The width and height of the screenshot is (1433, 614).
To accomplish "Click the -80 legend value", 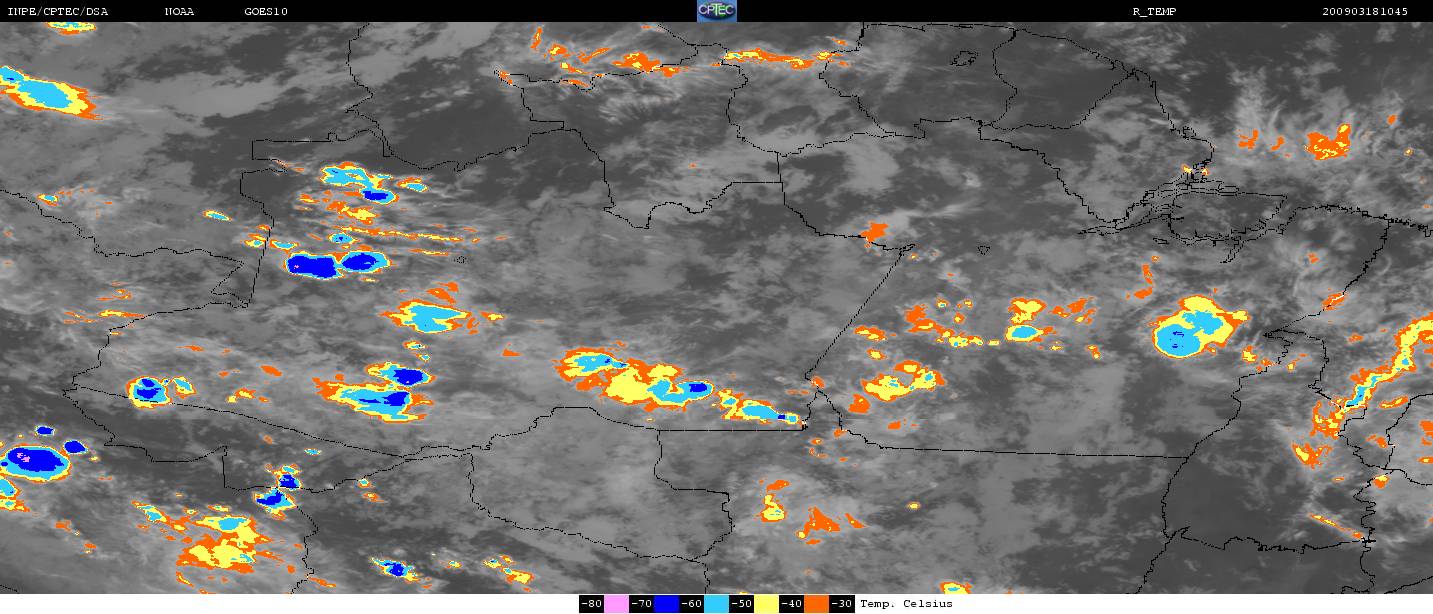I will pos(591,604).
